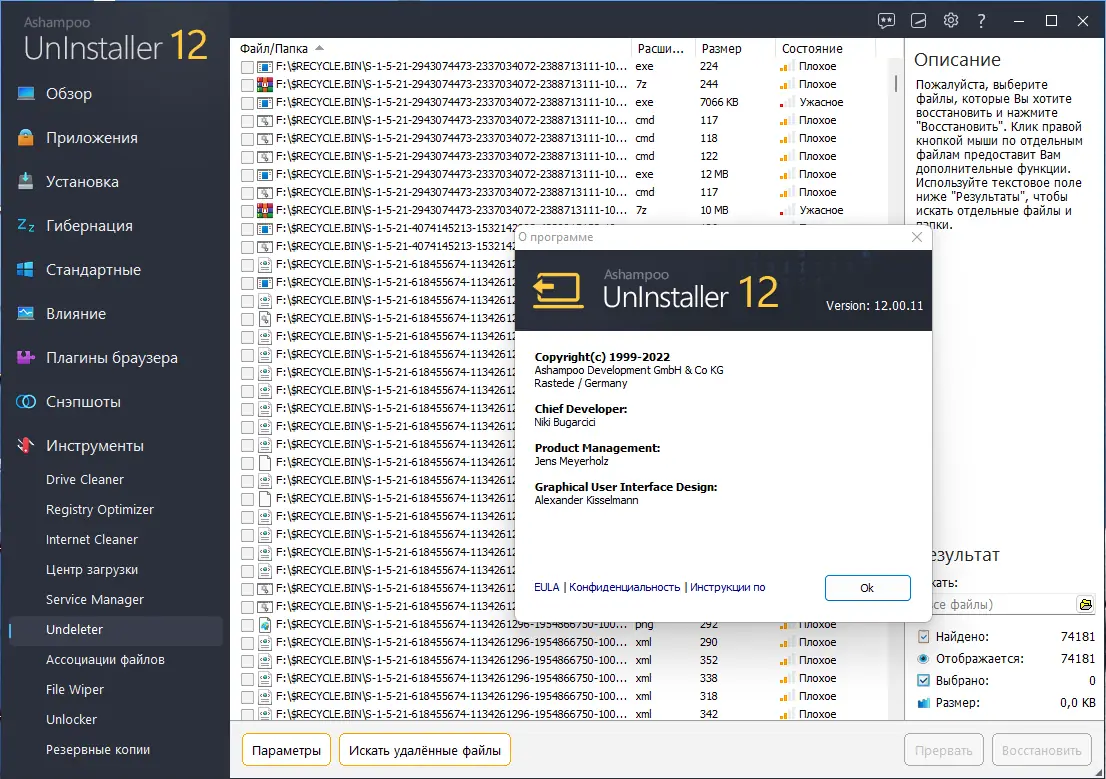Open Резервные копии backups tool
The width and height of the screenshot is (1106, 779).
tap(98, 749)
